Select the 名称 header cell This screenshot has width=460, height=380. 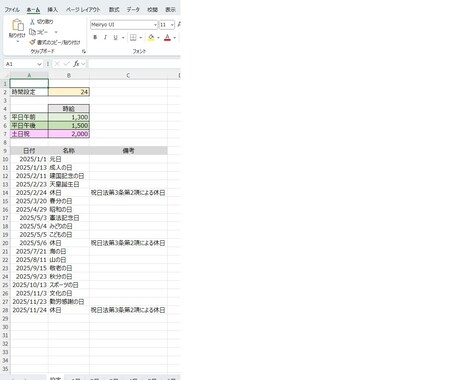[69, 151]
